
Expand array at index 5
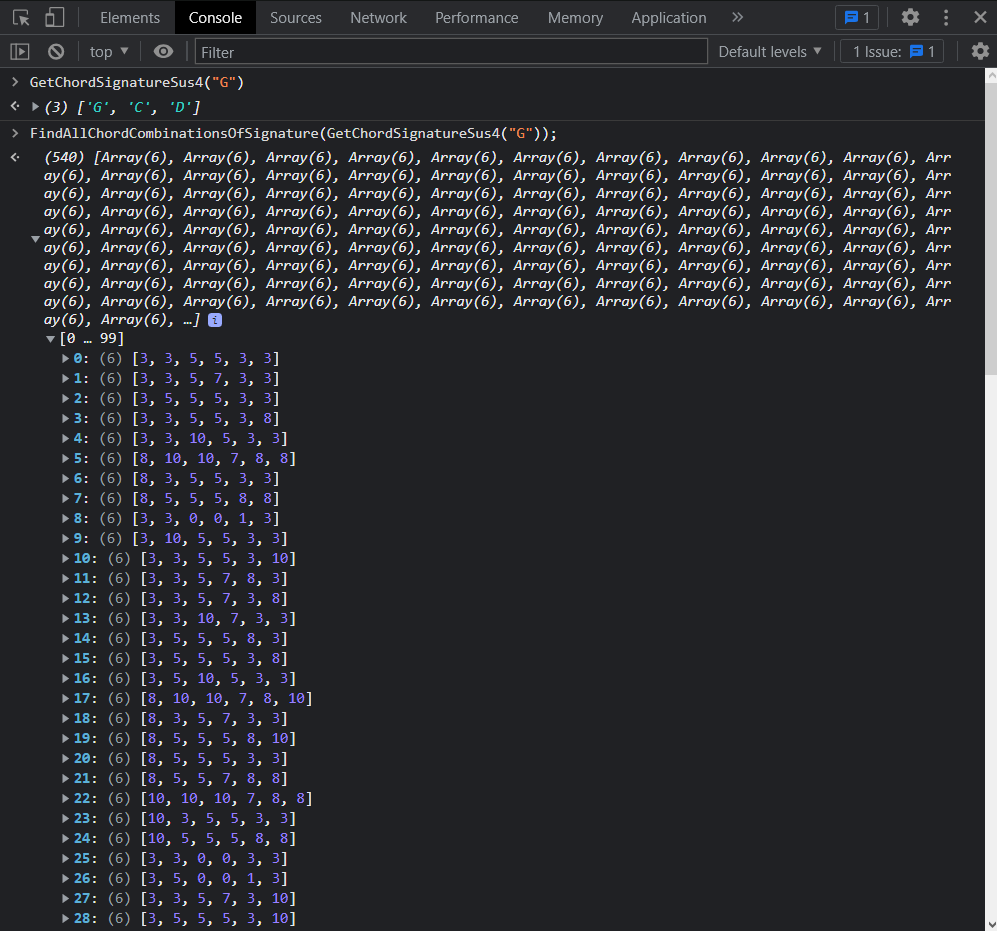tap(66, 458)
